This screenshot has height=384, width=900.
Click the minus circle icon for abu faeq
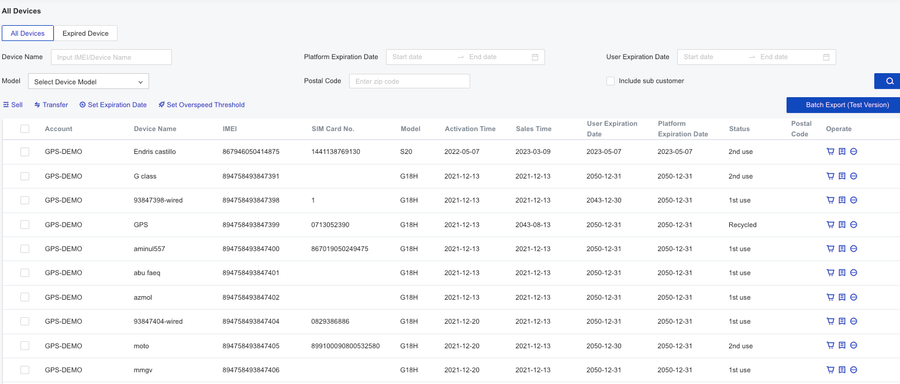pyautogui.click(x=854, y=273)
